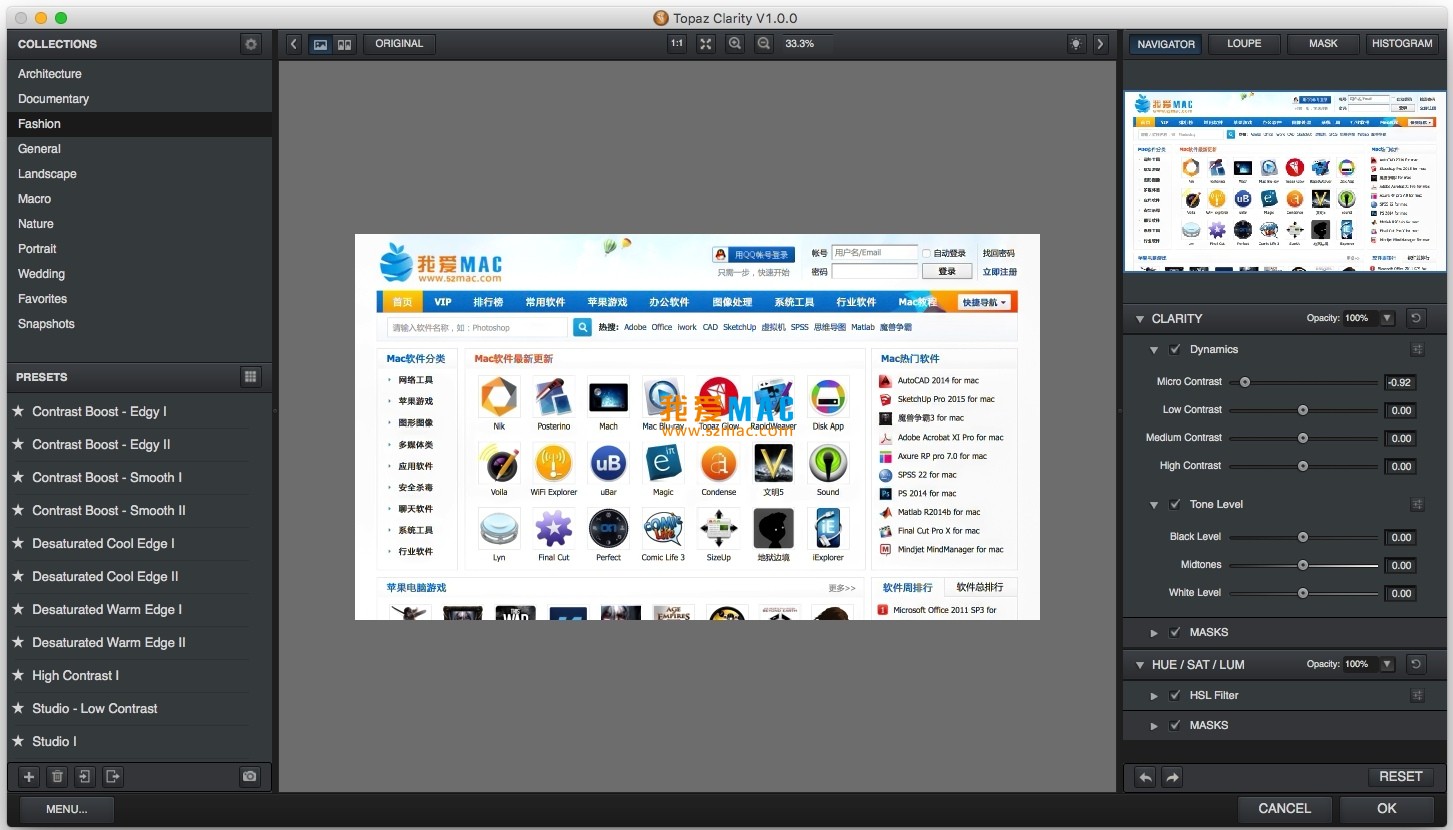
Task: Show the ORIGINAL image
Action: (399, 44)
